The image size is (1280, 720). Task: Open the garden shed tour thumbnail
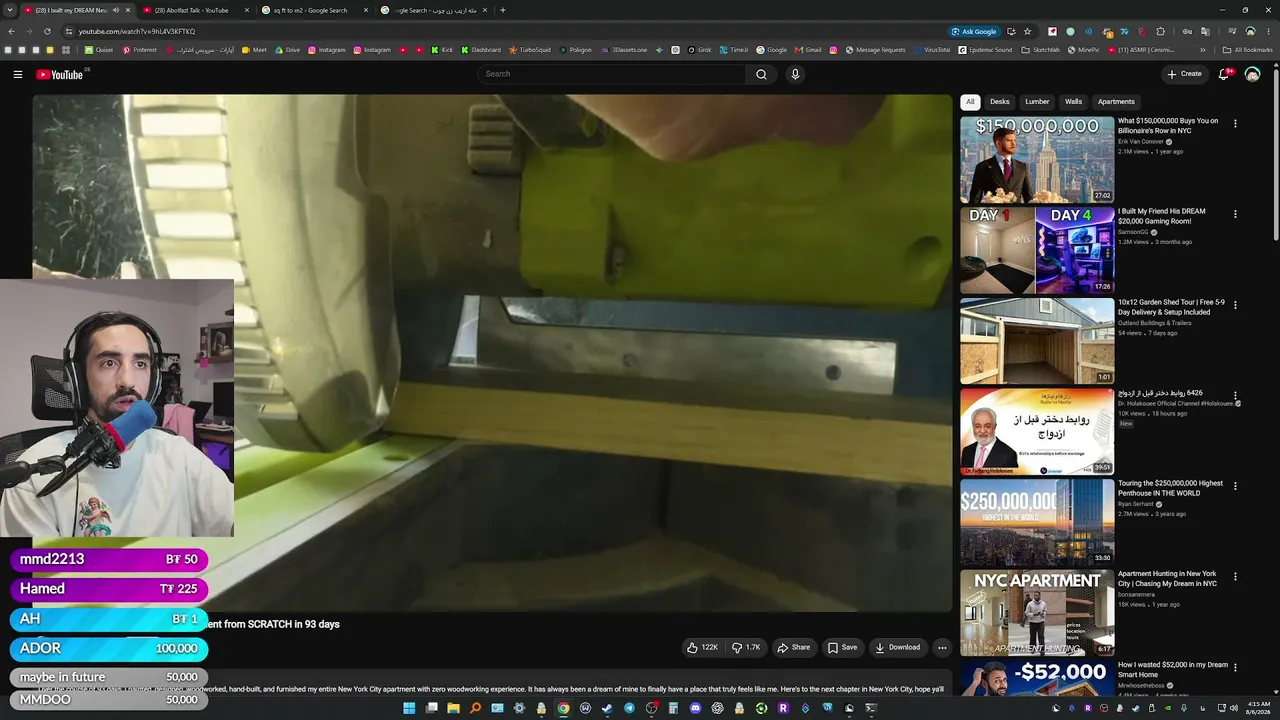click(1037, 341)
